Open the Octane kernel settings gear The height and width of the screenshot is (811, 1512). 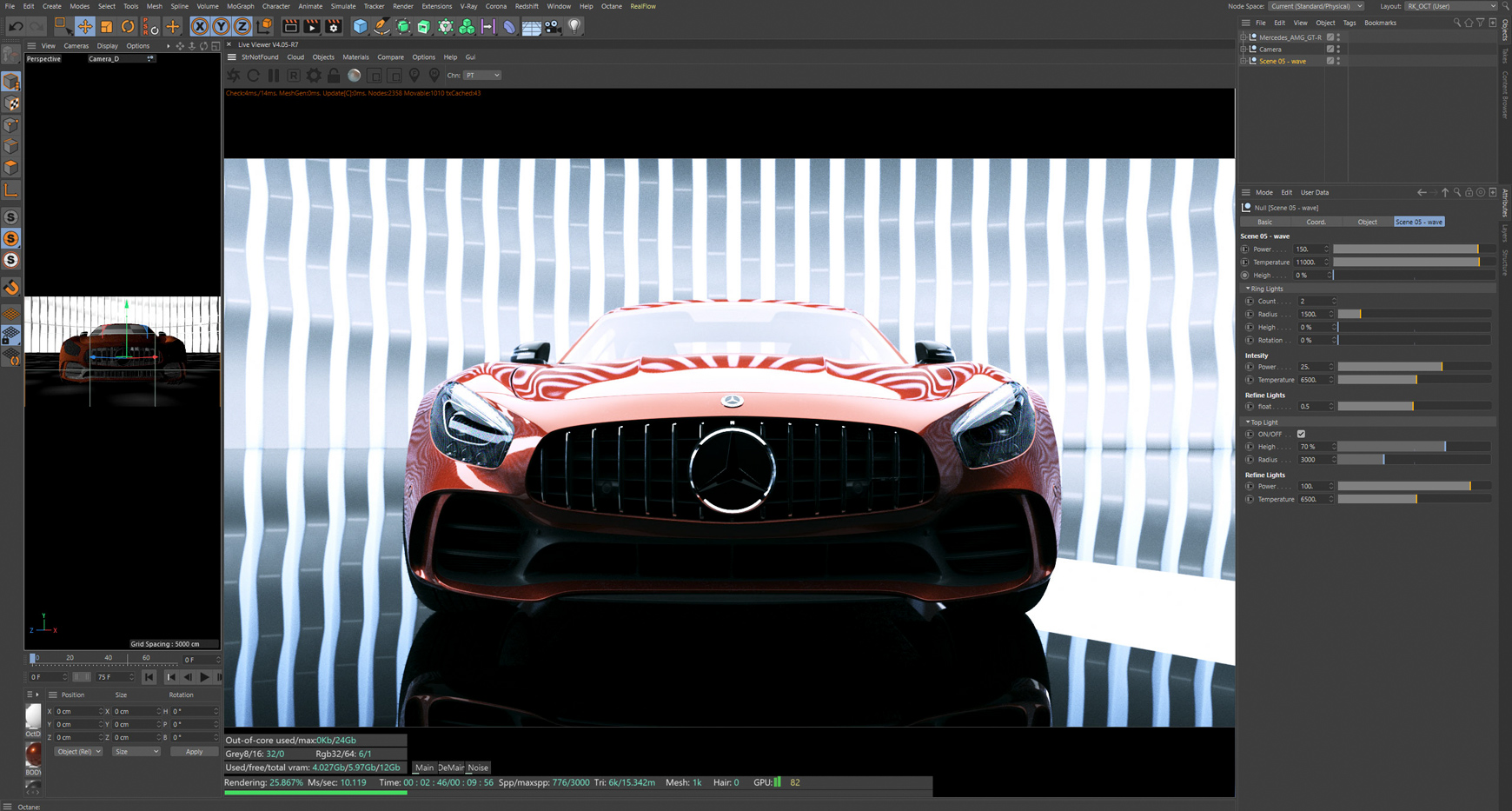[314, 75]
